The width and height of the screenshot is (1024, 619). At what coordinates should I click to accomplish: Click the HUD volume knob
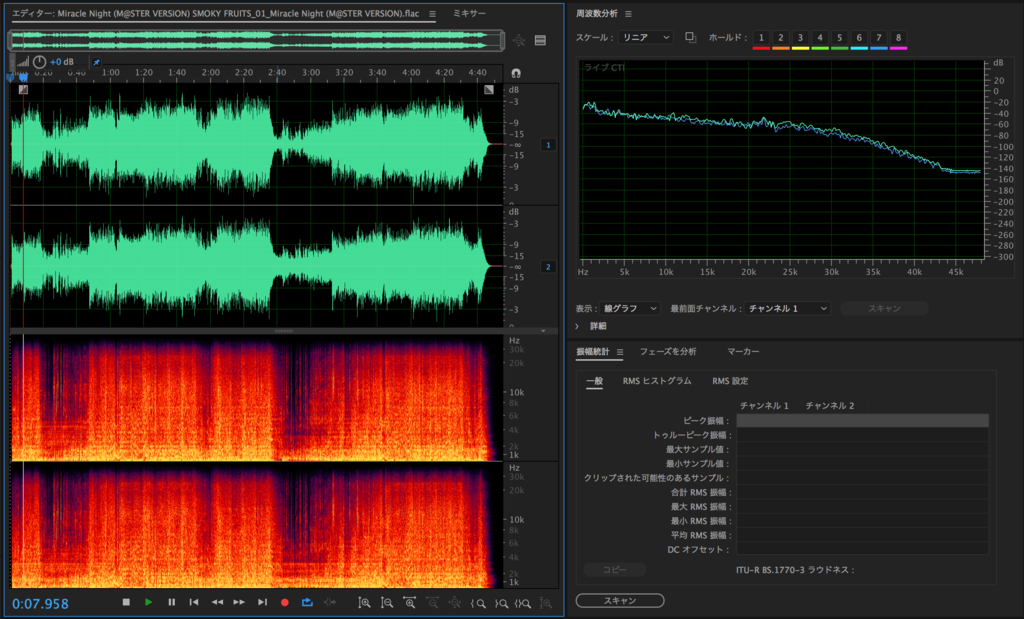coord(39,62)
